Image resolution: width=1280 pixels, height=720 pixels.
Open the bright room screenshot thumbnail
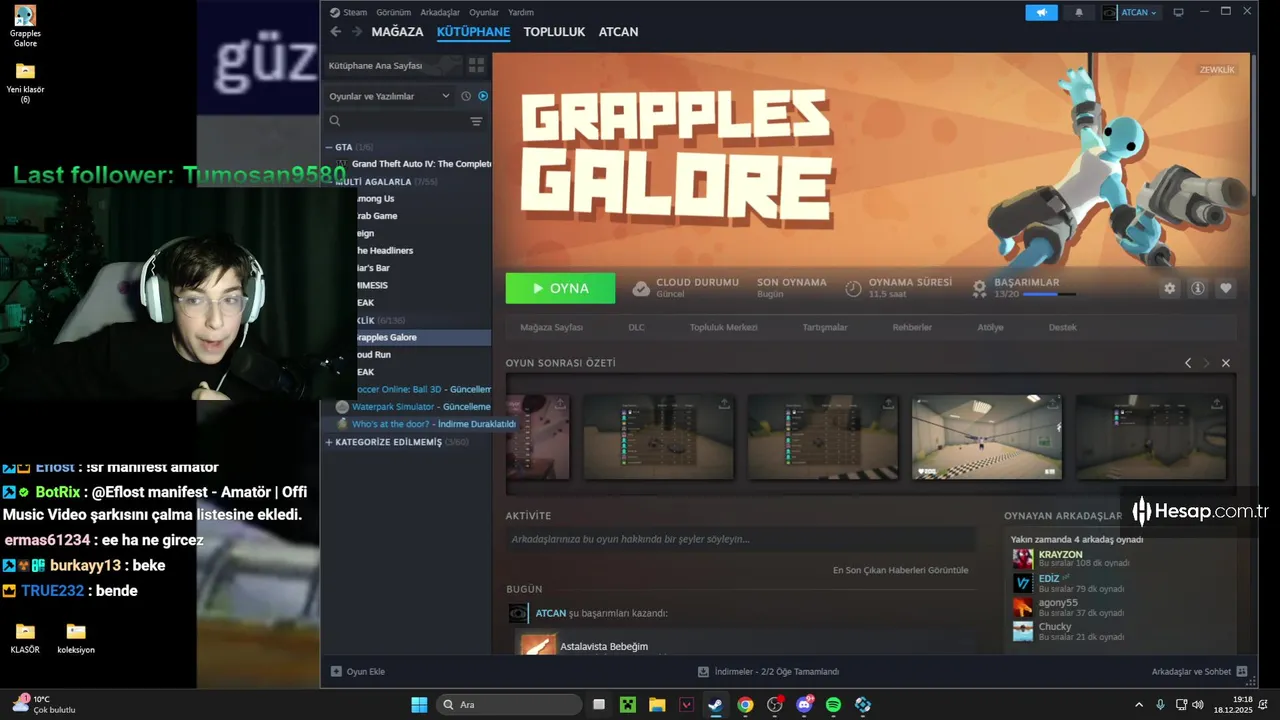point(987,437)
